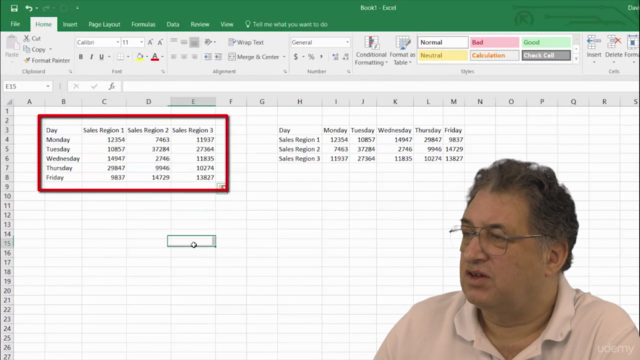Click the Increase Decimal icon
Image resolution: width=640 pixels, height=360 pixels.
click(335, 57)
